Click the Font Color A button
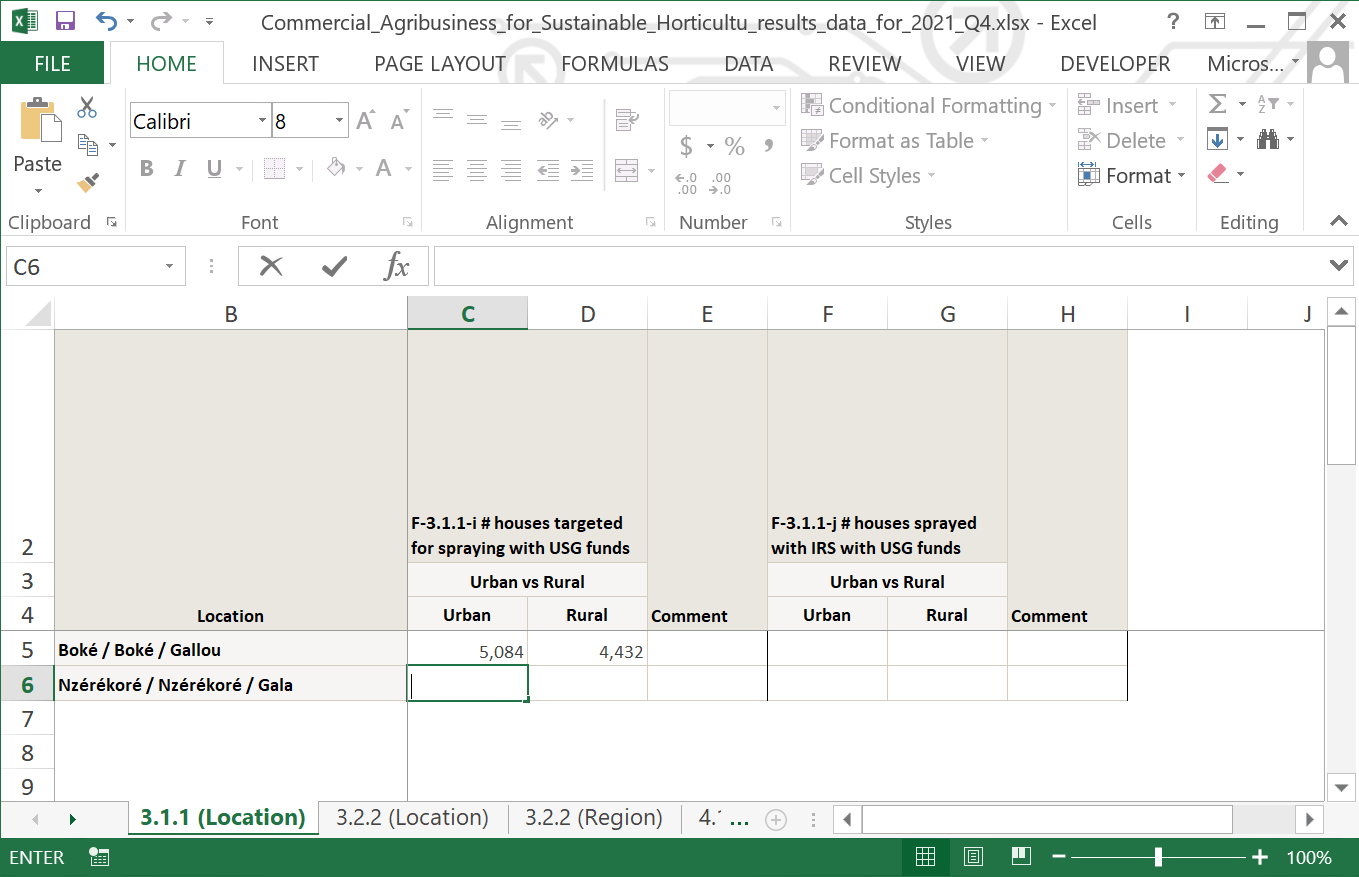 (x=383, y=168)
